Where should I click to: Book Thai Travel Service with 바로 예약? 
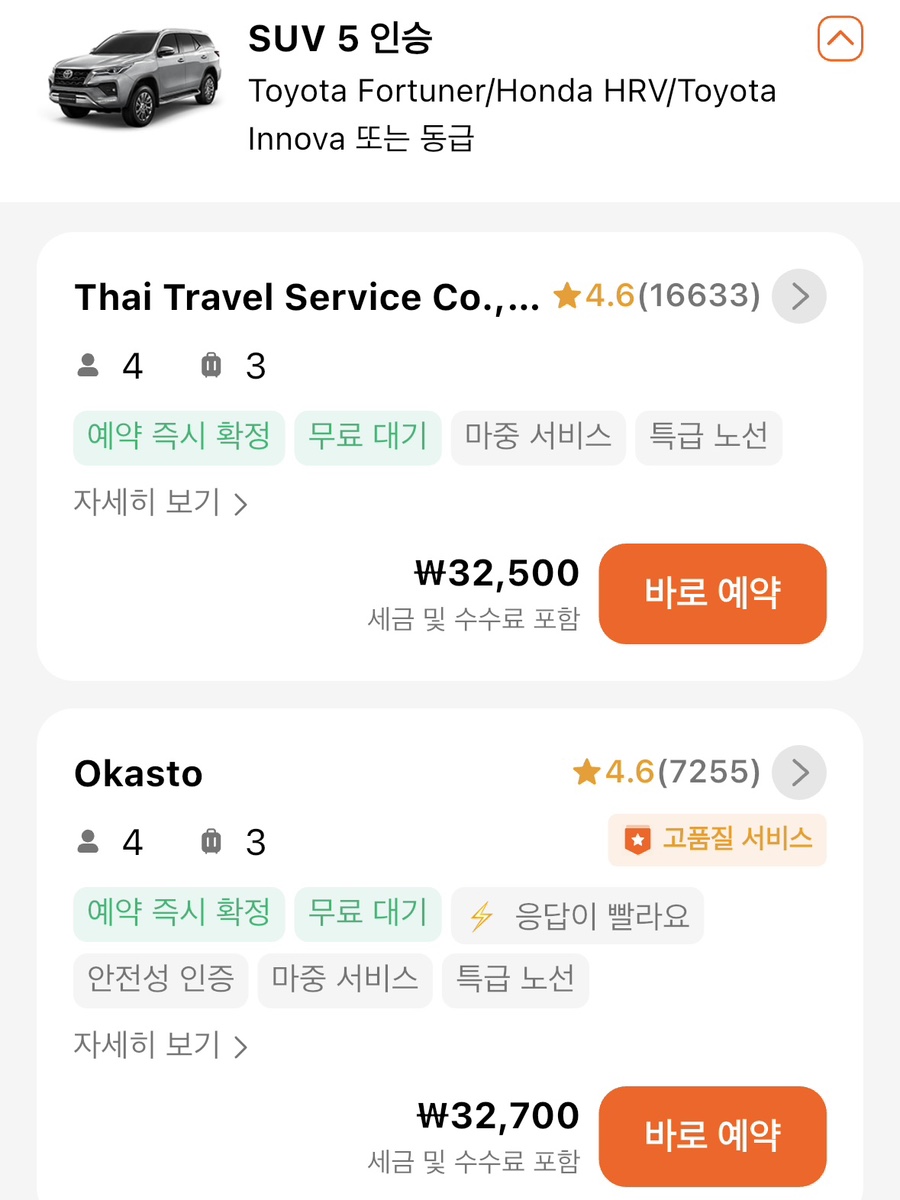coord(712,593)
